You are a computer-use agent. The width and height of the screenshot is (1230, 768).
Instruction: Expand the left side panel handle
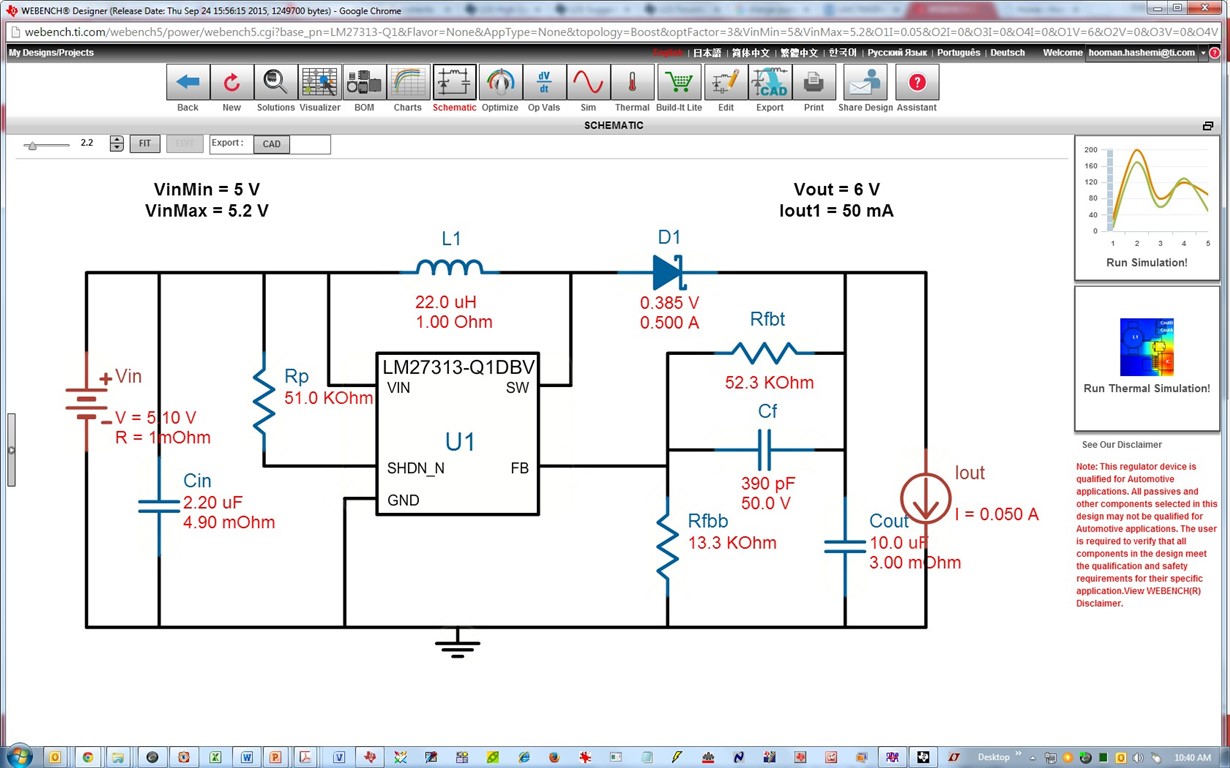click(11, 450)
